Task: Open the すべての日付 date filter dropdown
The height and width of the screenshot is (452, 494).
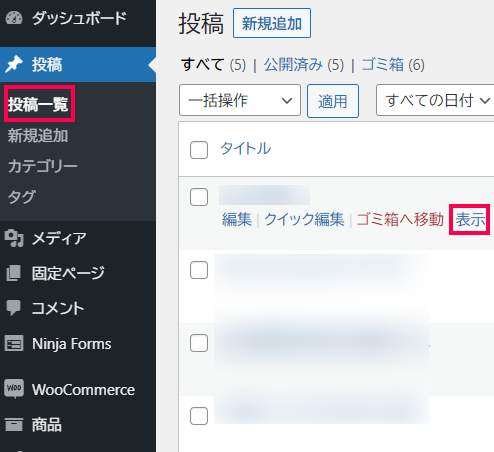Action: point(435,100)
